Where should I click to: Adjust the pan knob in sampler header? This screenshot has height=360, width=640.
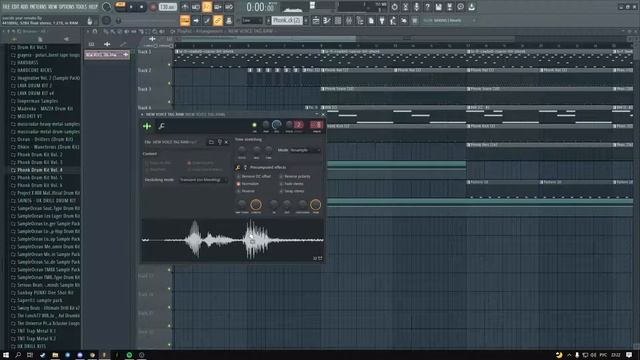pos(266,124)
